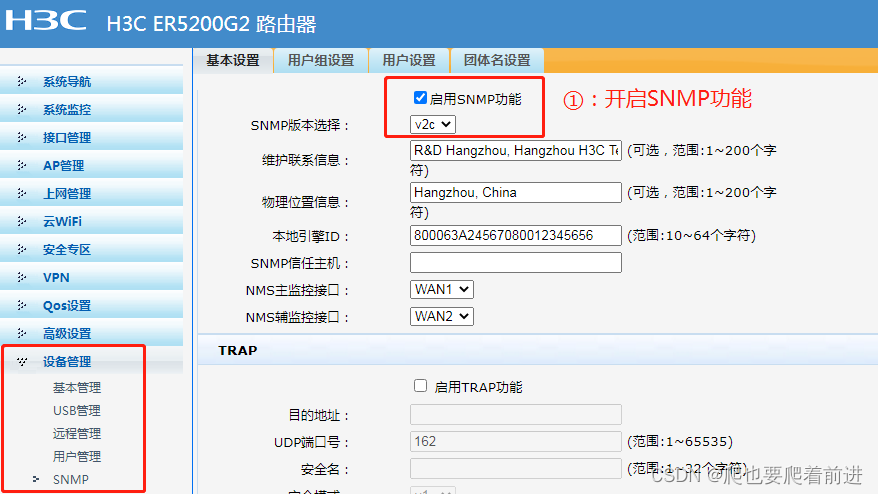Expand the AP管理 arrow icon
Image resolution: width=878 pixels, height=494 pixels.
tap(22, 165)
